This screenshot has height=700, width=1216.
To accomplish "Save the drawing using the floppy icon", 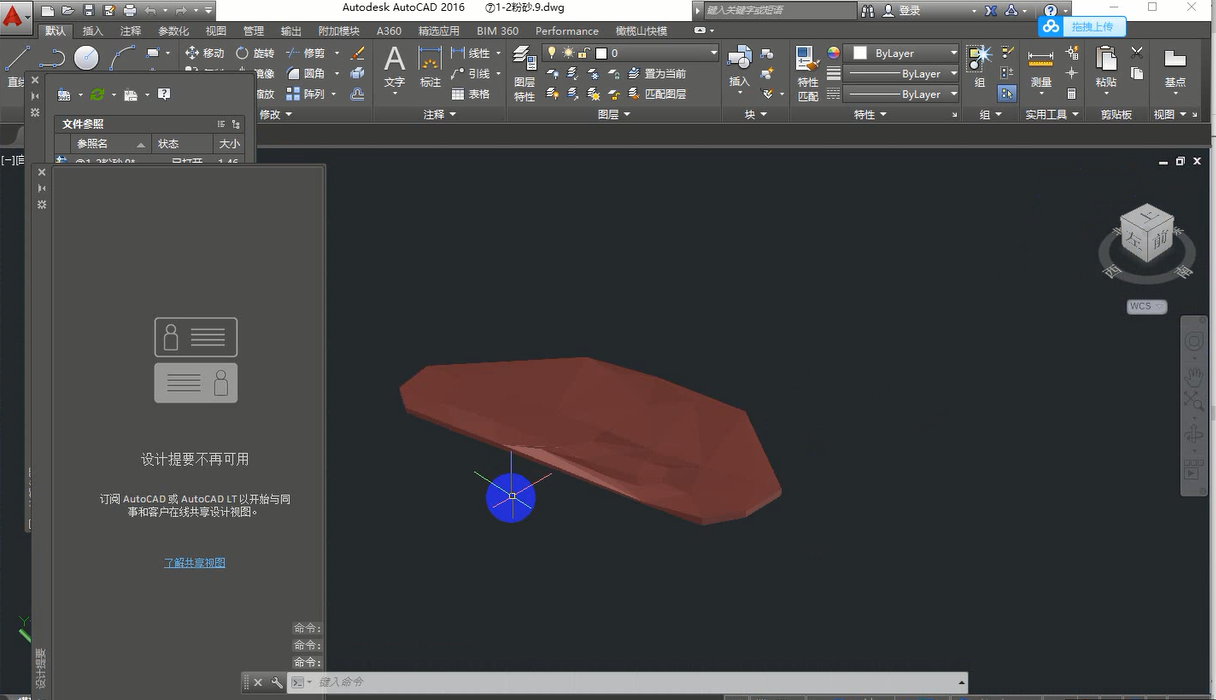I will click(x=88, y=10).
